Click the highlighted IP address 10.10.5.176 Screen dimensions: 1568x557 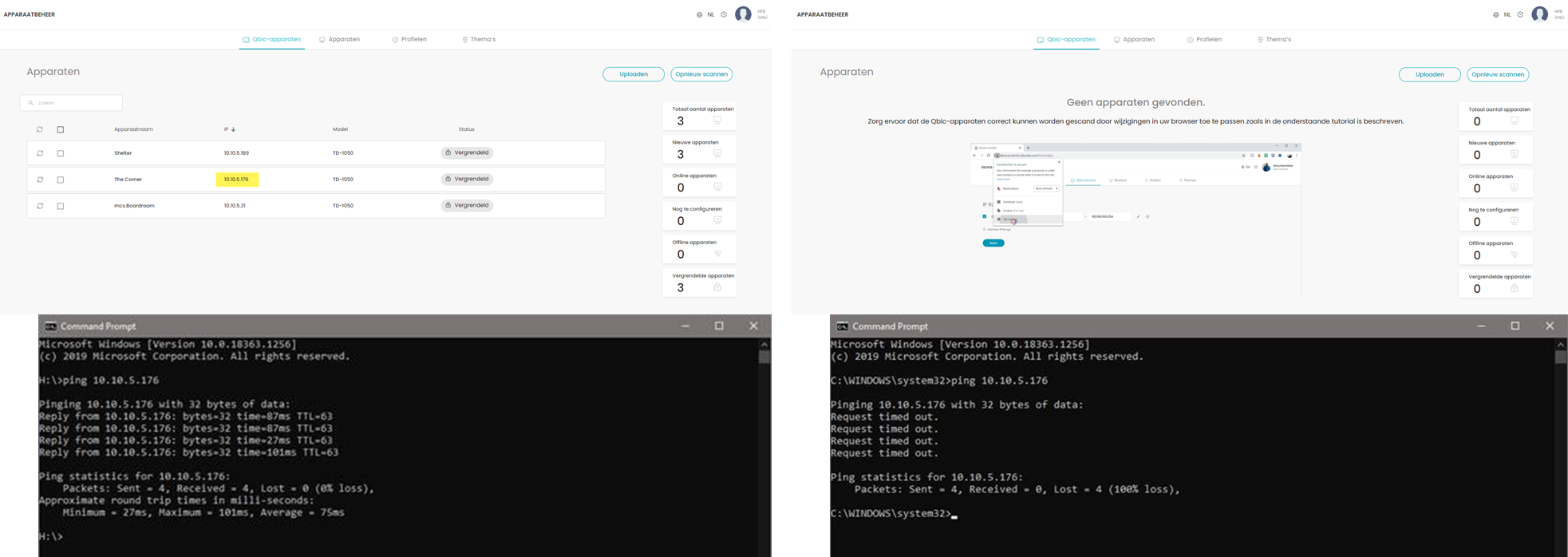click(237, 180)
